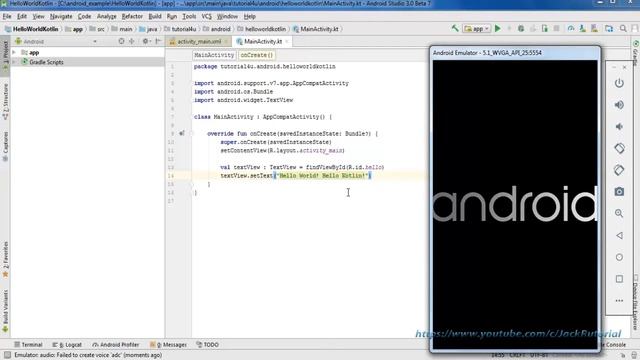Click emulator Zoom magnifier icon
640x360 pixels.
(x=619, y=213)
